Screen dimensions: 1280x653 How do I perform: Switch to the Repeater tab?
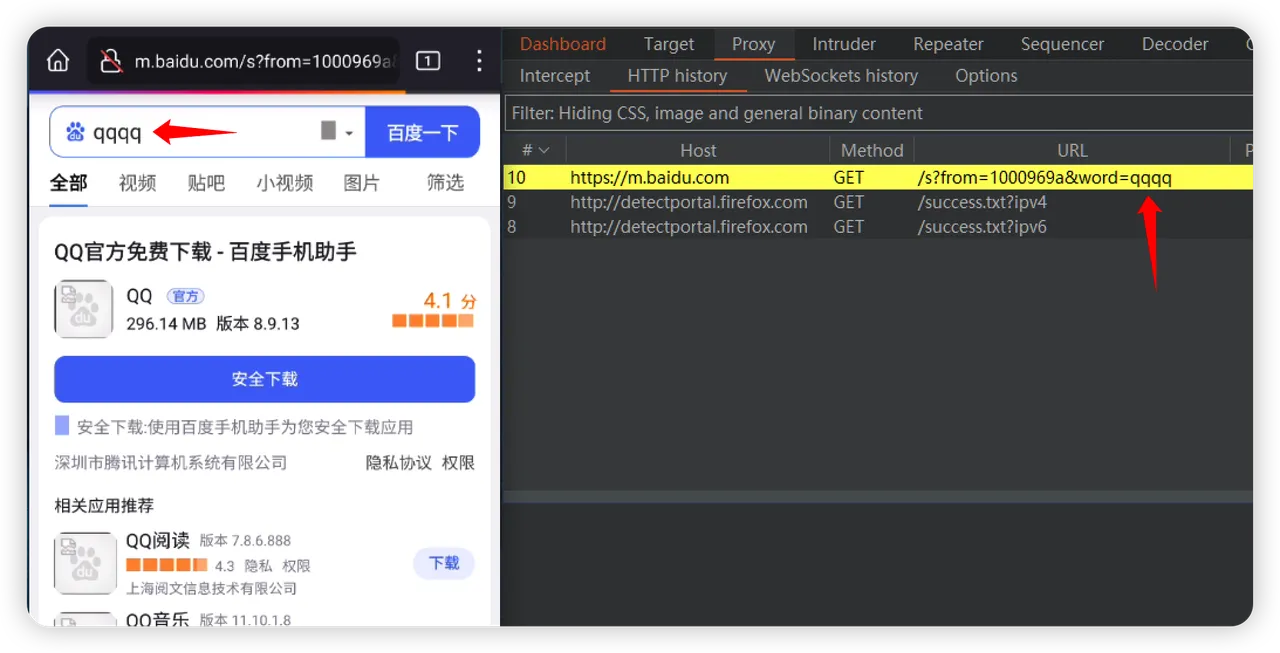click(x=948, y=44)
